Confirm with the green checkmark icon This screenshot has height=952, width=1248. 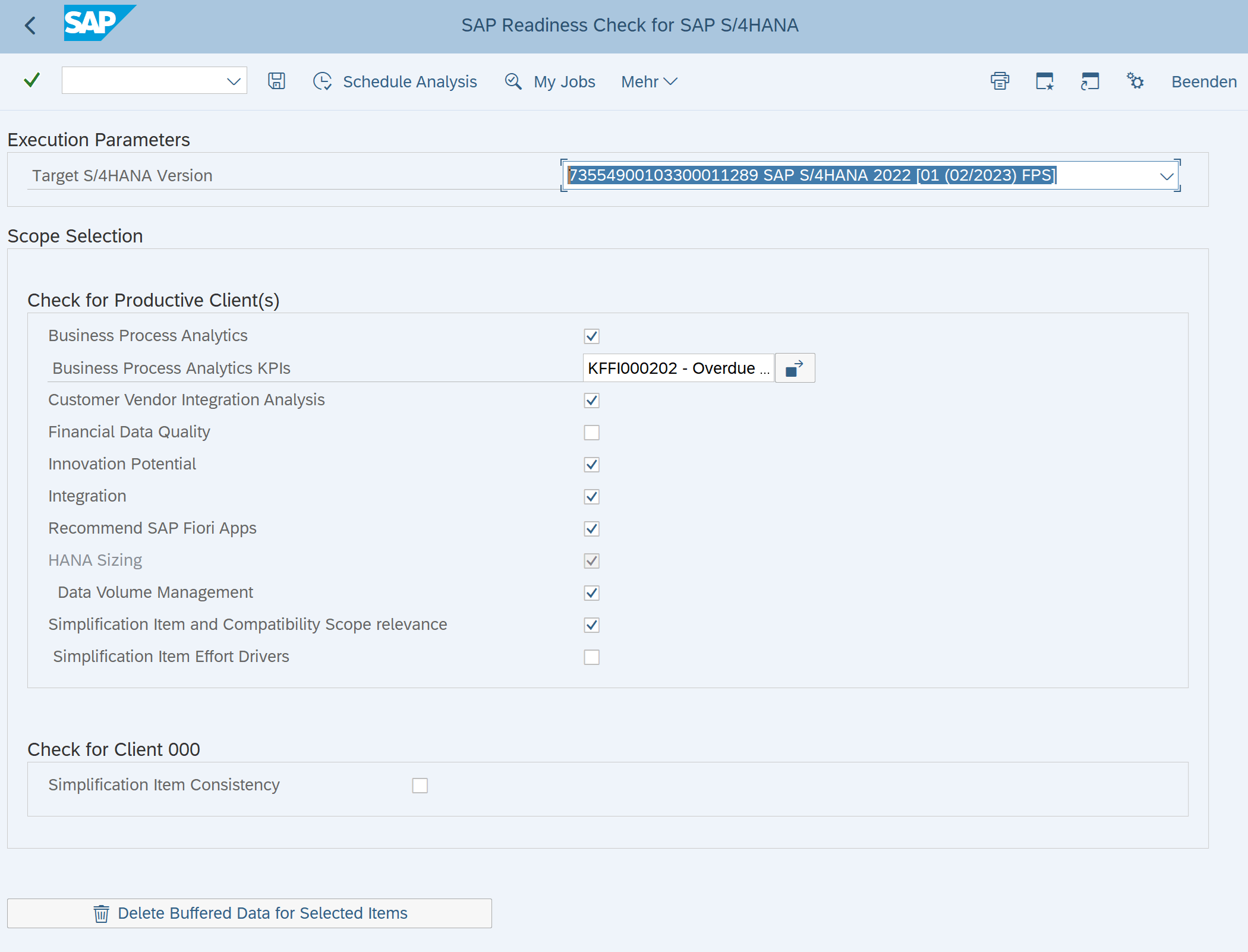point(32,80)
